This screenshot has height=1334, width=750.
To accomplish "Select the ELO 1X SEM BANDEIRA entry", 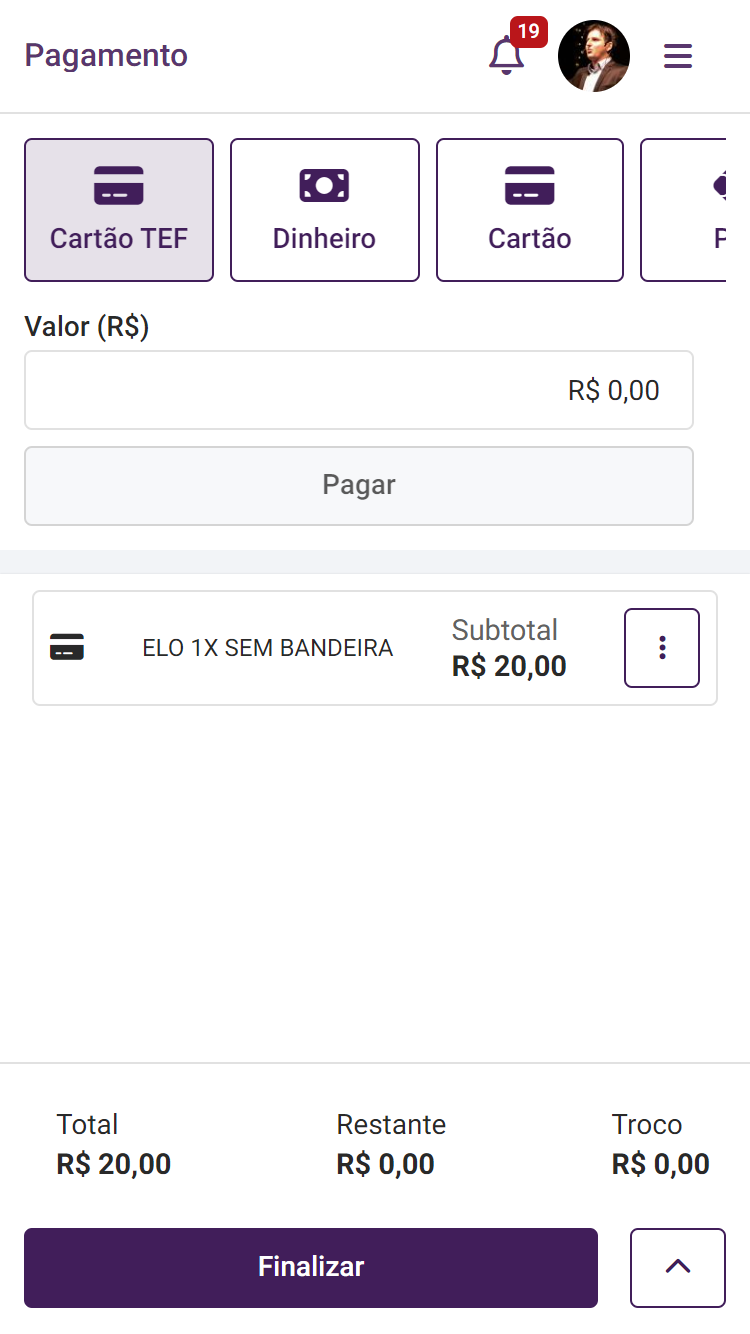I will (268, 648).
